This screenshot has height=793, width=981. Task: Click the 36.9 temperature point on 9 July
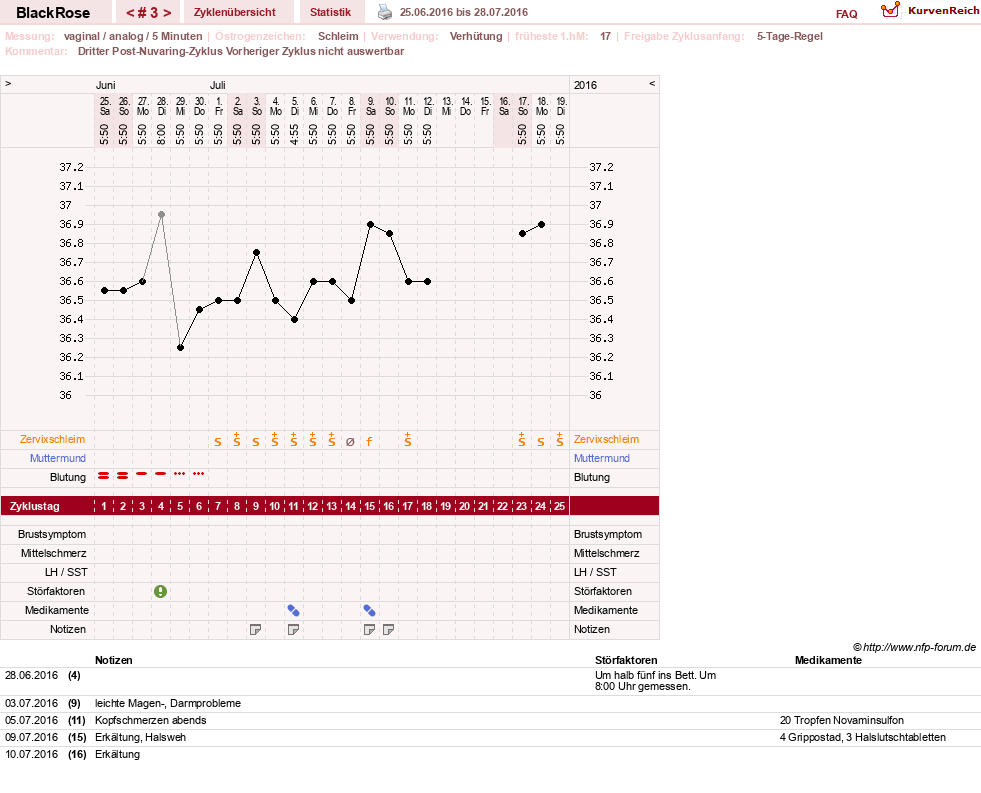[370, 224]
